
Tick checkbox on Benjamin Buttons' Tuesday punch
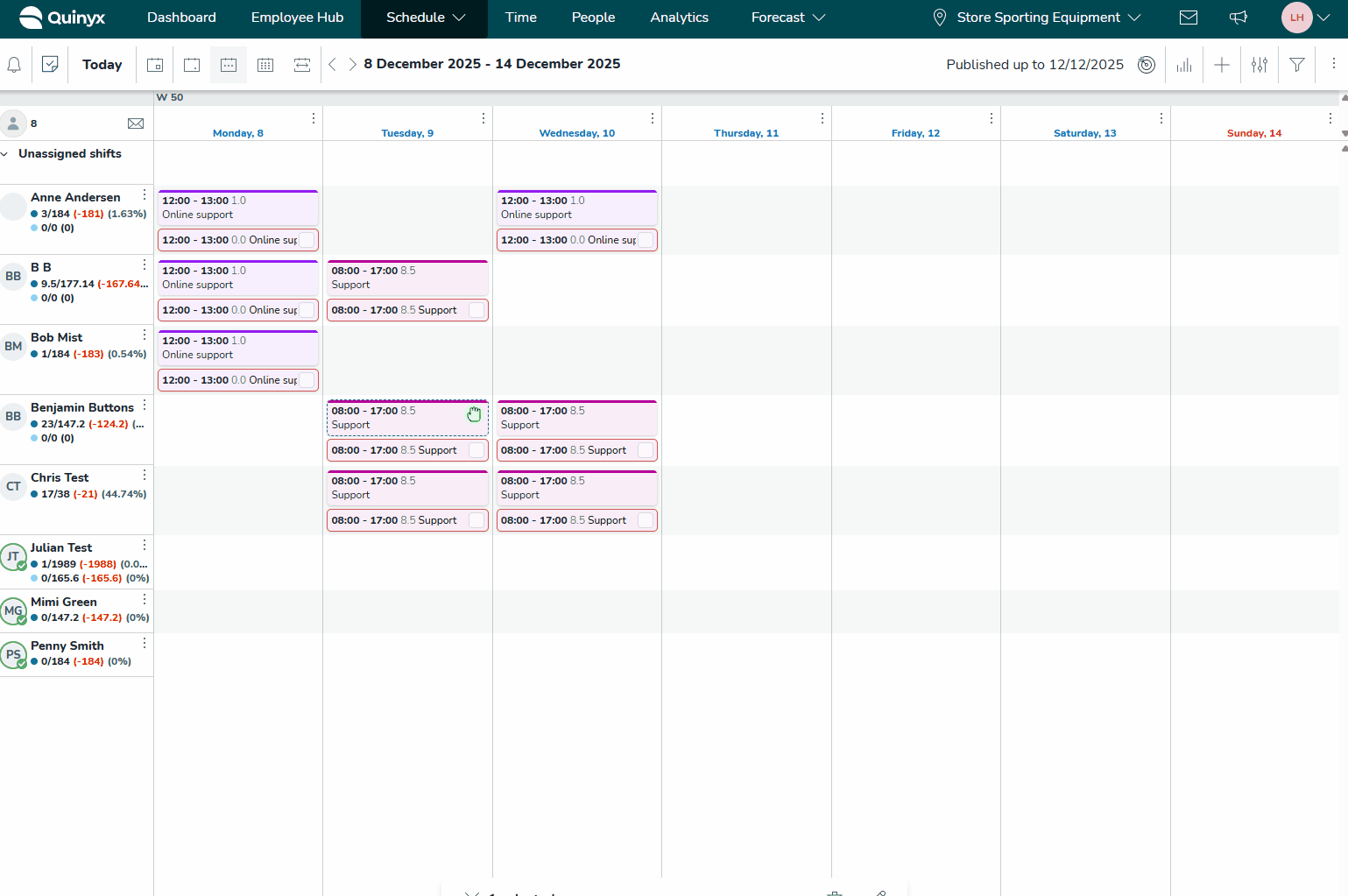tap(476, 450)
